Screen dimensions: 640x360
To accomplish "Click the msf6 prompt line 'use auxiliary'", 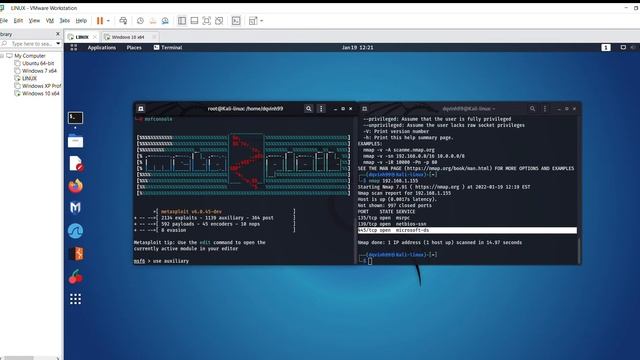I will 161,261.
